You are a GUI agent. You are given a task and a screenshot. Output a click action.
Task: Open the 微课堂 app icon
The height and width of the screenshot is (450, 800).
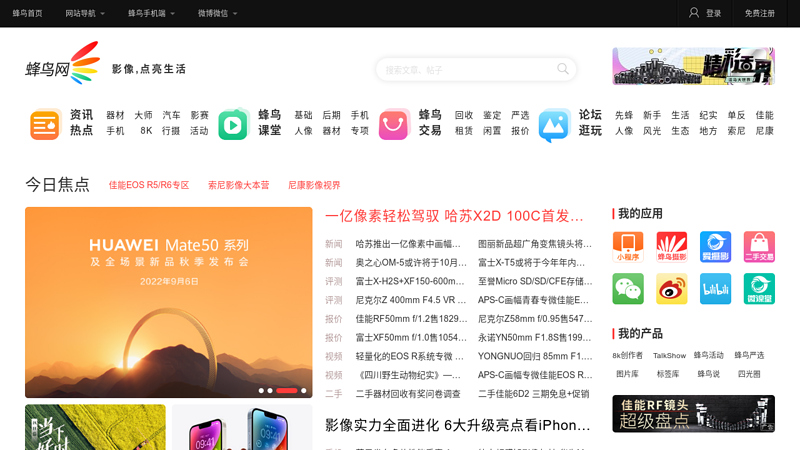coord(759,289)
